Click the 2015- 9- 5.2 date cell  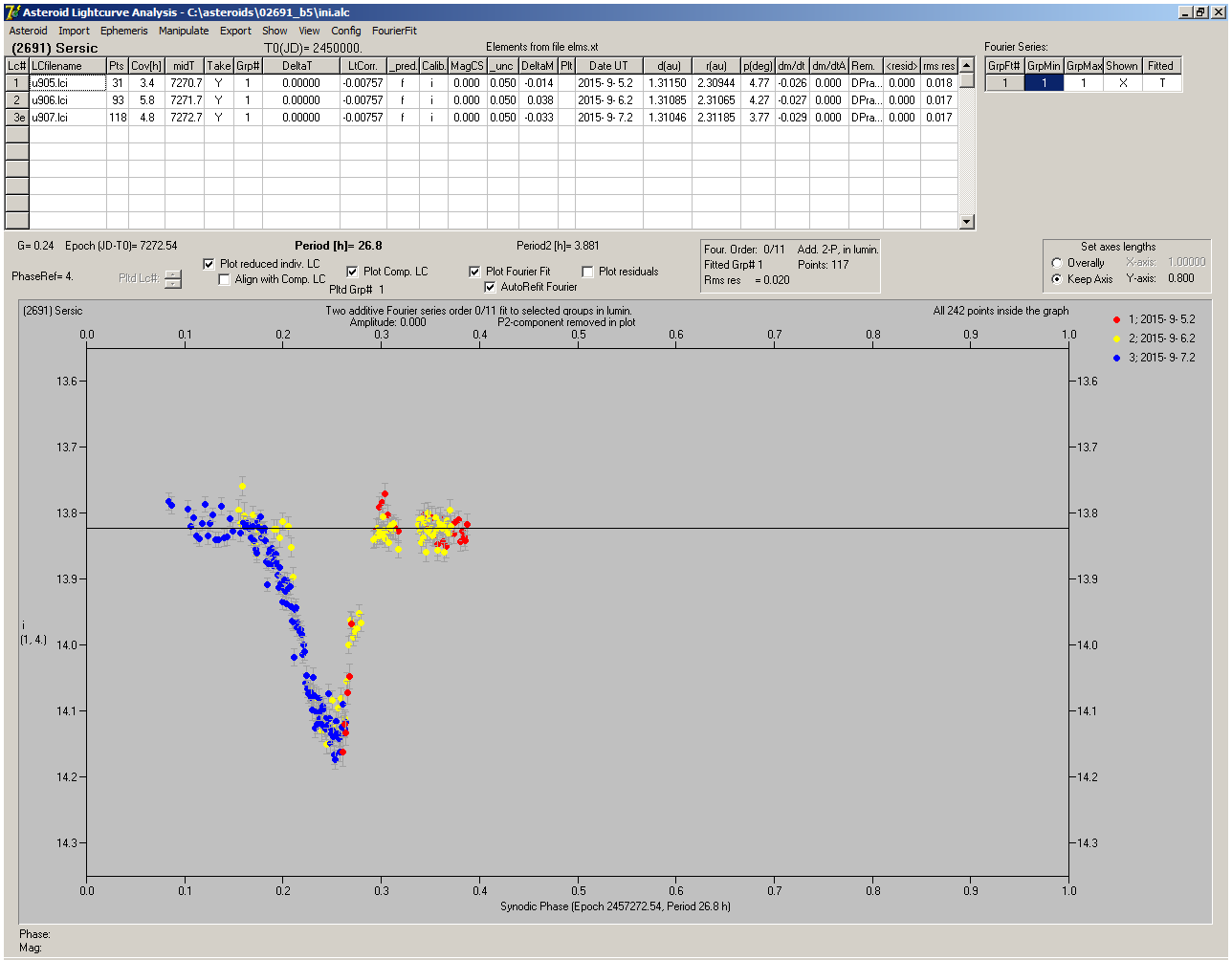[x=609, y=83]
